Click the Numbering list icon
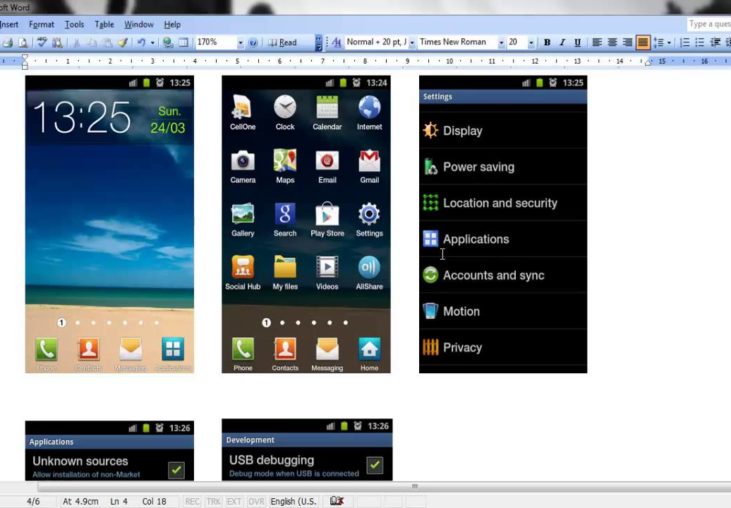The height and width of the screenshot is (508, 731). (x=684, y=43)
